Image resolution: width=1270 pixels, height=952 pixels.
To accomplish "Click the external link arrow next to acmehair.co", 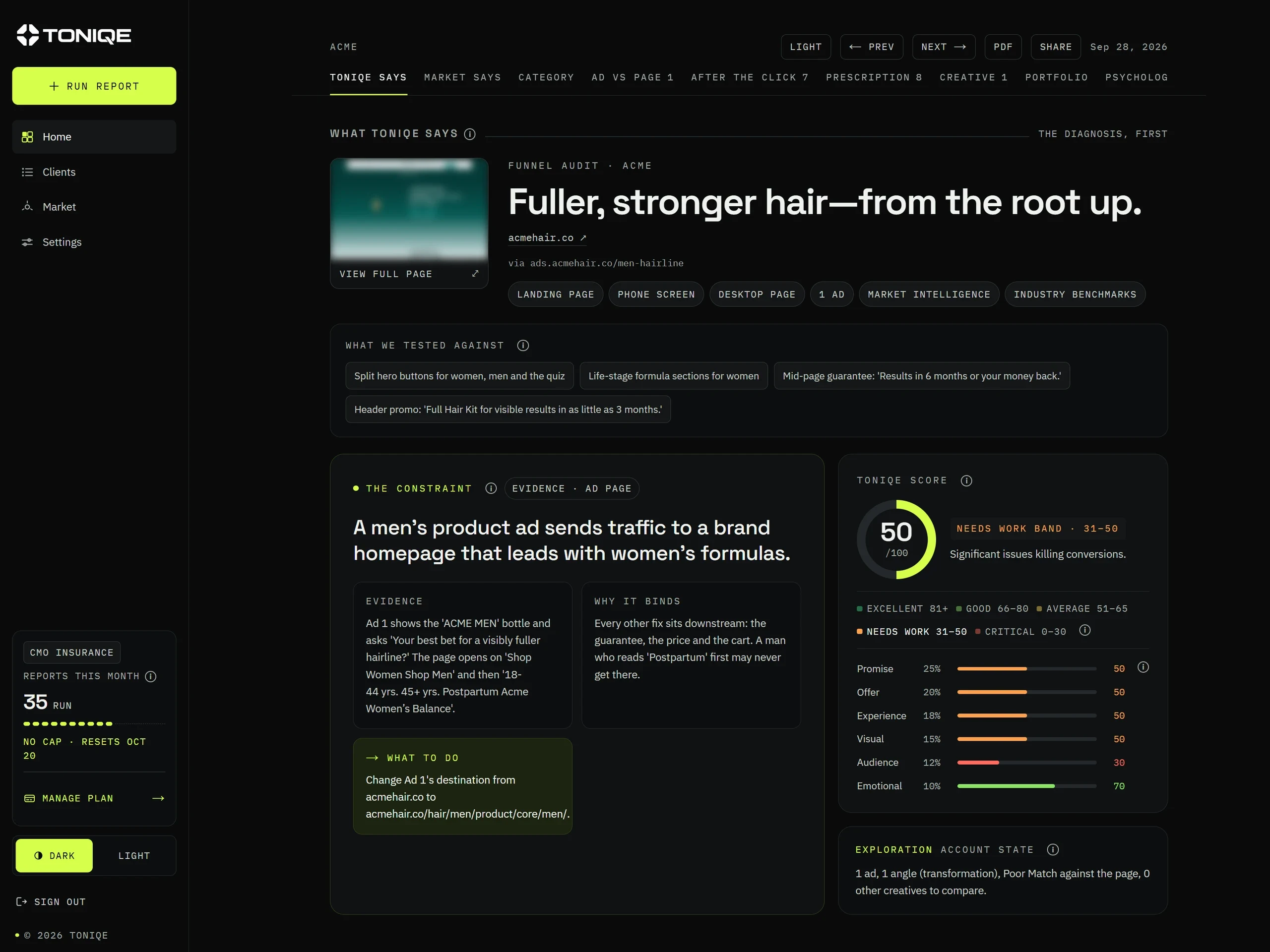I will pyautogui.click(x=583, y=238).
